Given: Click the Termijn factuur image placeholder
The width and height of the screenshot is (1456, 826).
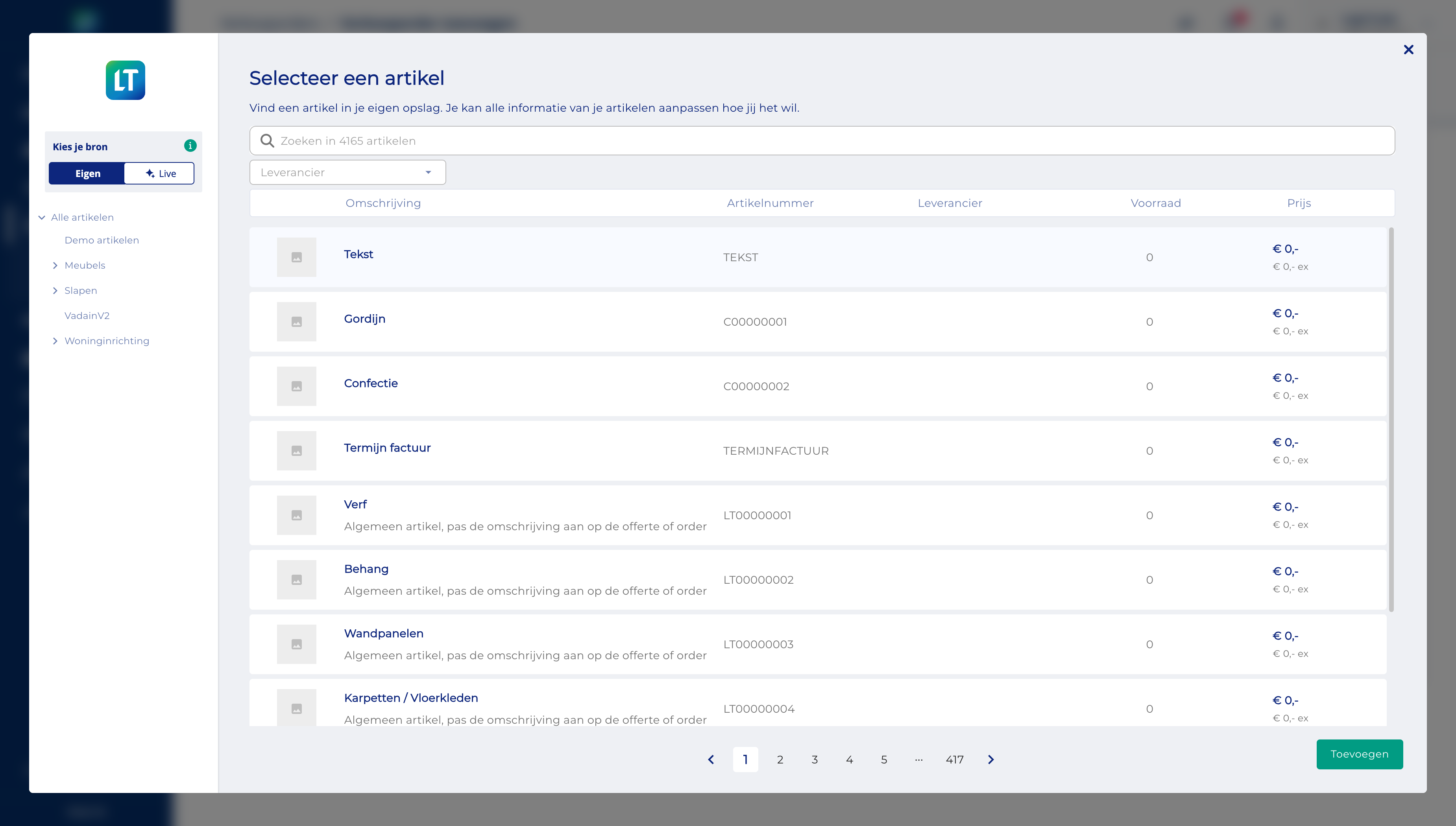Looking at the screenshot, I should (x=297, y=451).
